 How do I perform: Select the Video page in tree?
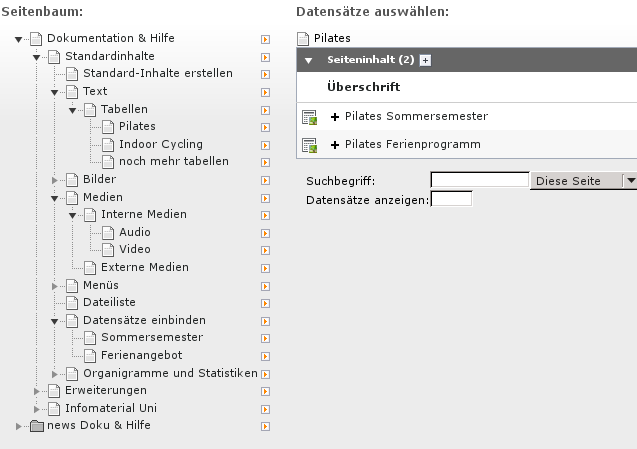tap(134, 249)
